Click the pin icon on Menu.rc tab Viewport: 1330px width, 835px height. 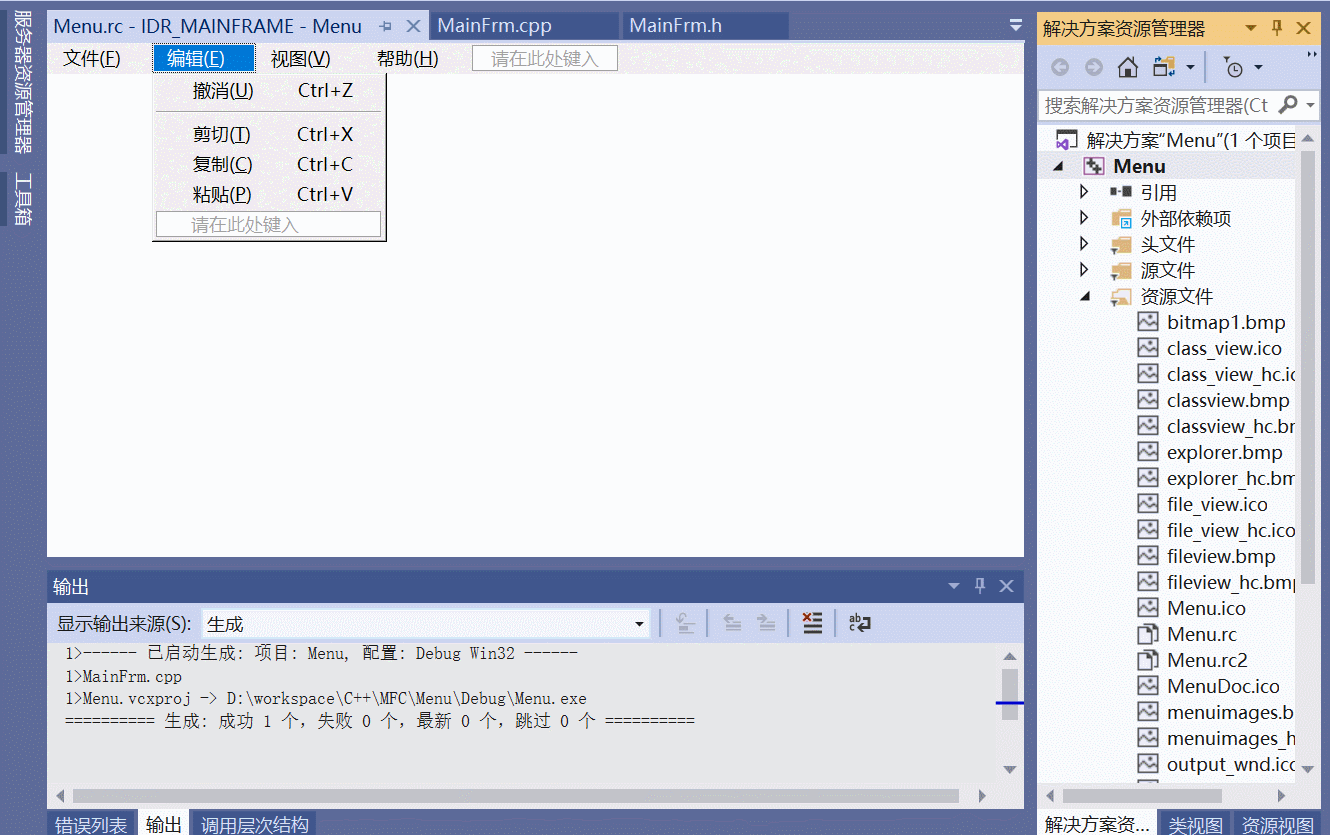[x=385, y=26]
